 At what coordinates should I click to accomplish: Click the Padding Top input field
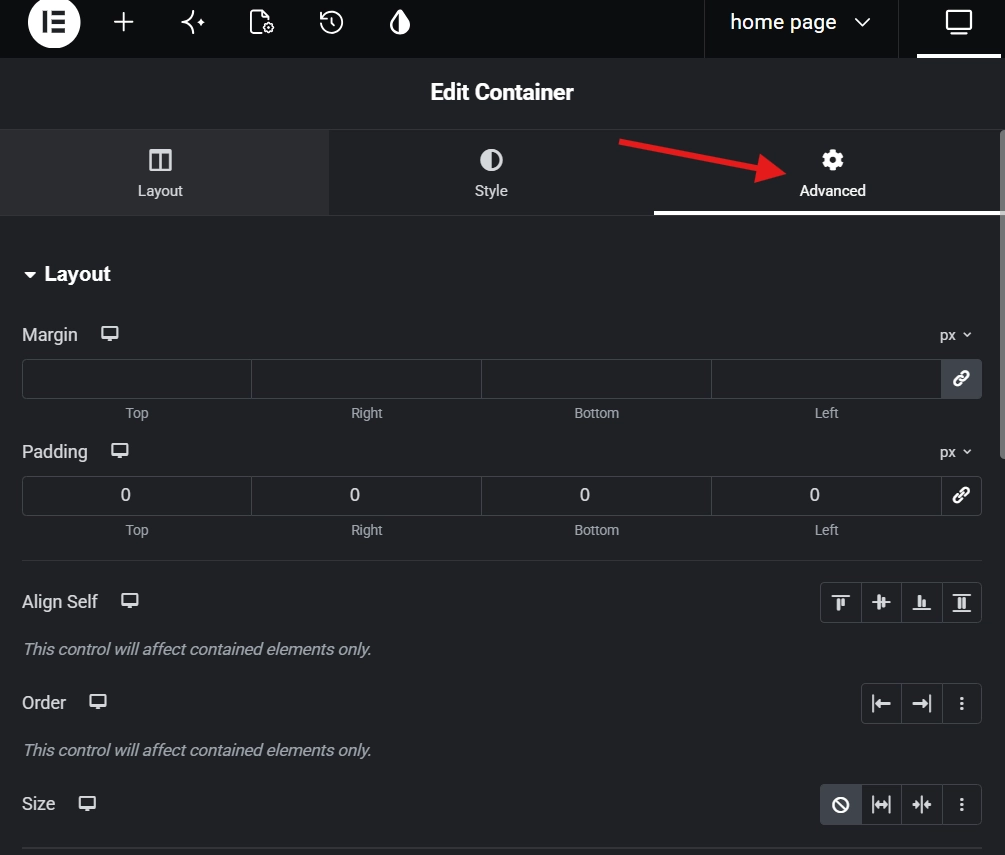[137, 495]
